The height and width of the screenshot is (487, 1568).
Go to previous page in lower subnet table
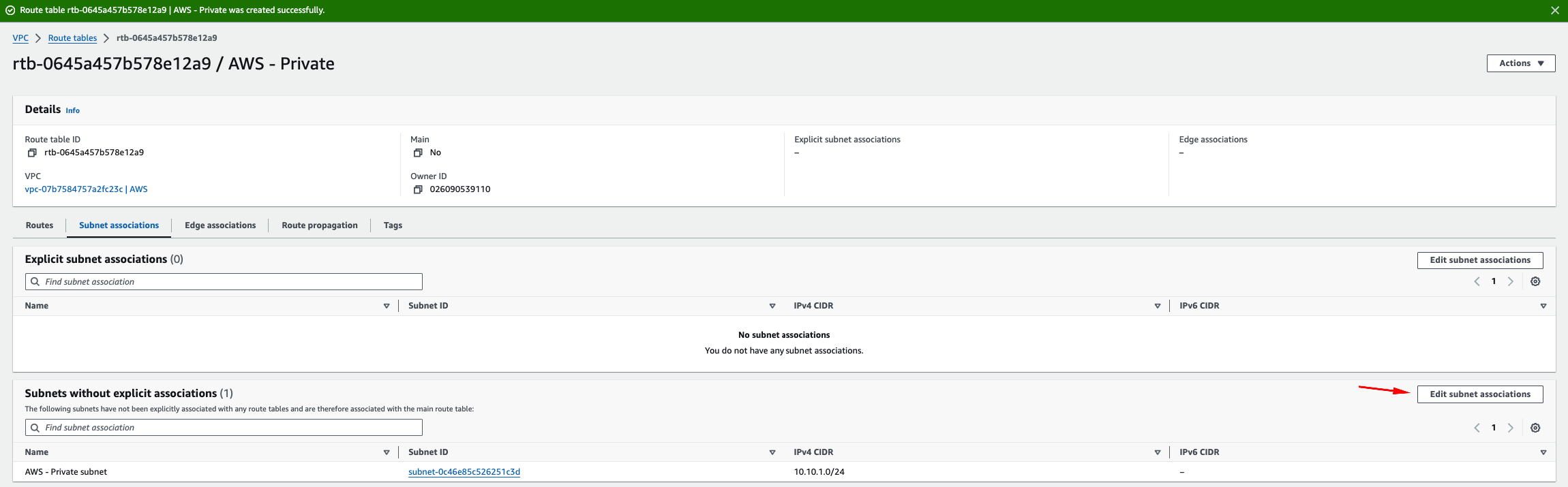coord(1477,428)
